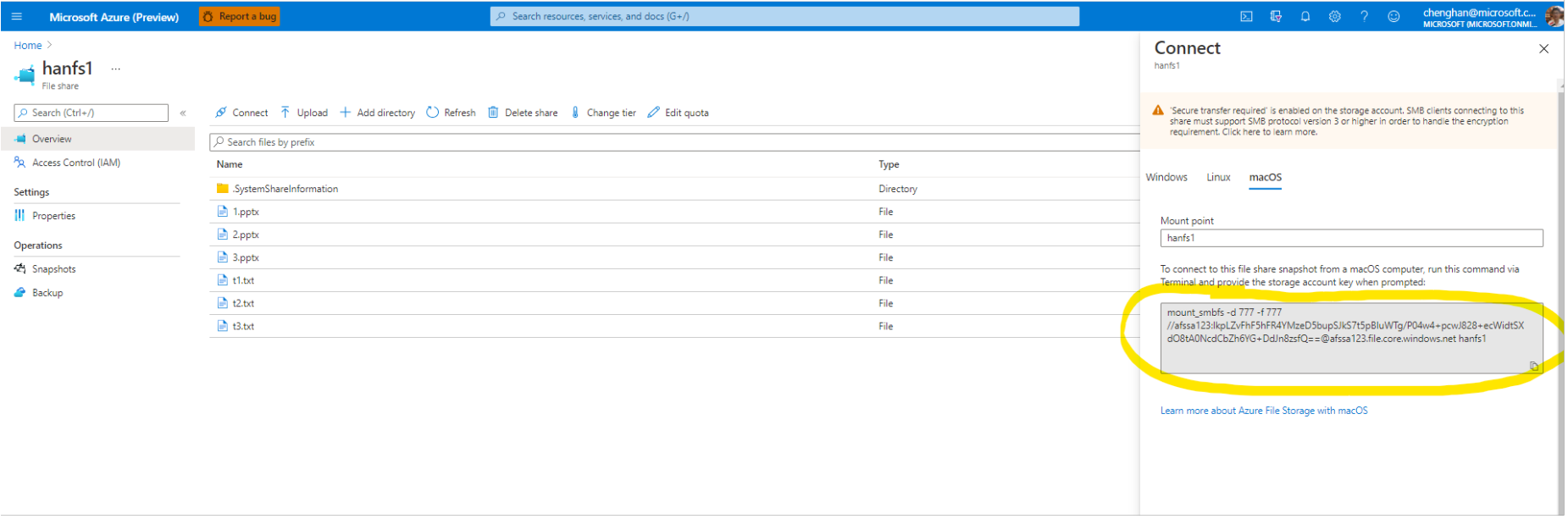Click the hanfs1 file share icon
This screenshot has width=1568, height=519.
25,75
